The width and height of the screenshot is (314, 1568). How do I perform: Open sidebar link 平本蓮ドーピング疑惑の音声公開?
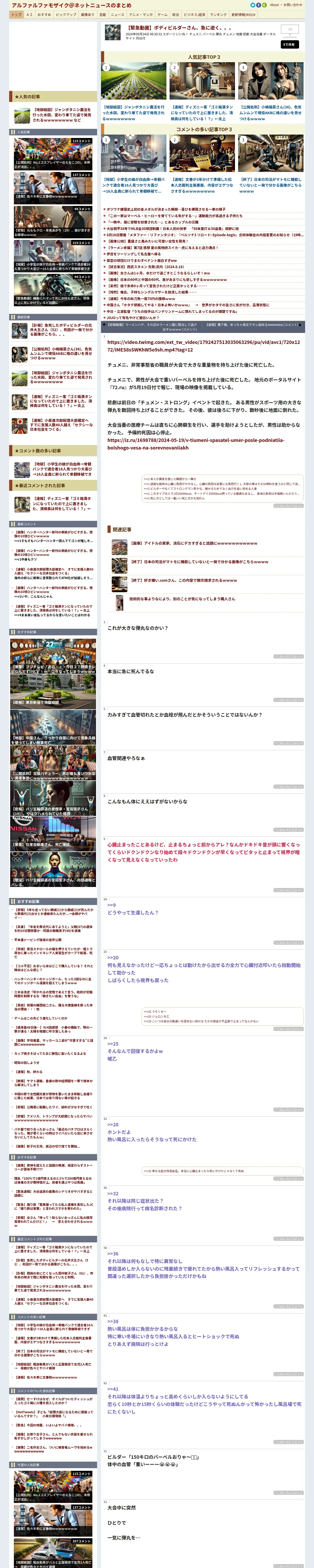click(x=37, y=940)
